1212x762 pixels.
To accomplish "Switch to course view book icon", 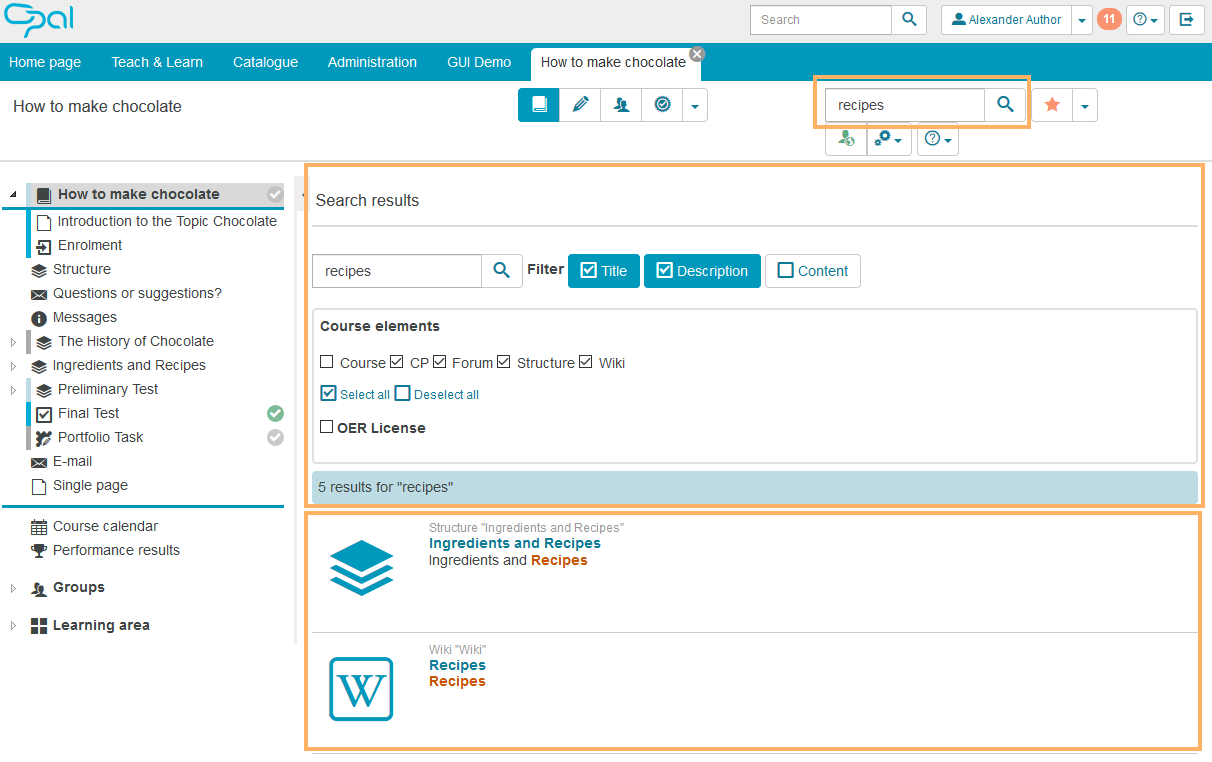I will (539, 105).
